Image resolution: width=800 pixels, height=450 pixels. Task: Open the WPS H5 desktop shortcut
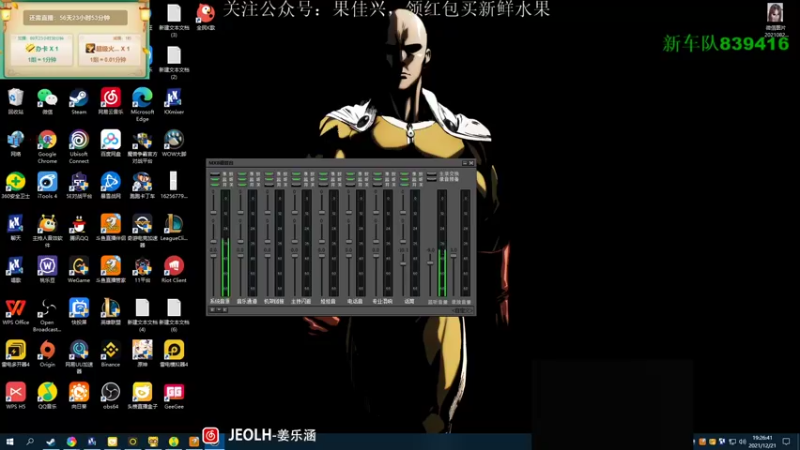click(15, 396)
